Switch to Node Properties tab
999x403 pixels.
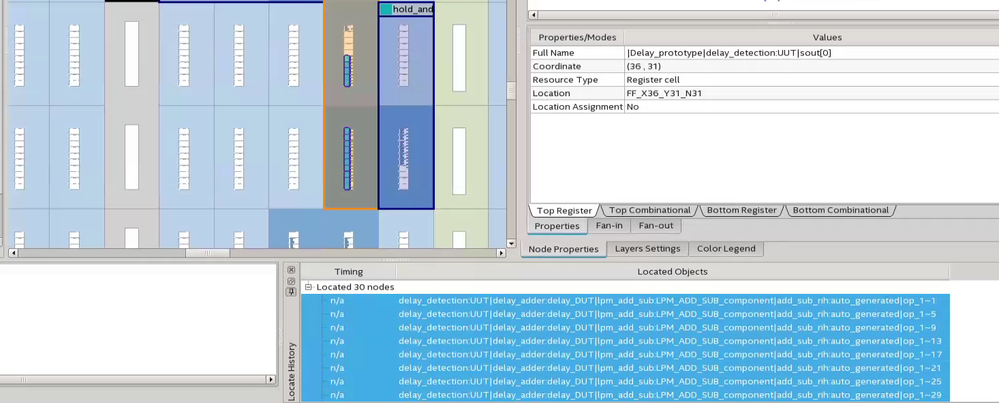563,249
